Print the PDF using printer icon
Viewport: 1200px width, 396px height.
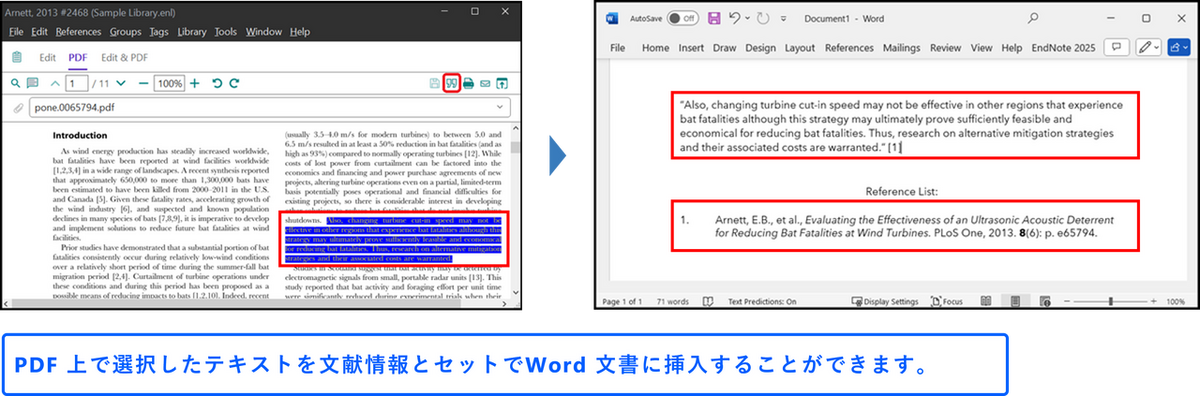coord(468,83)
